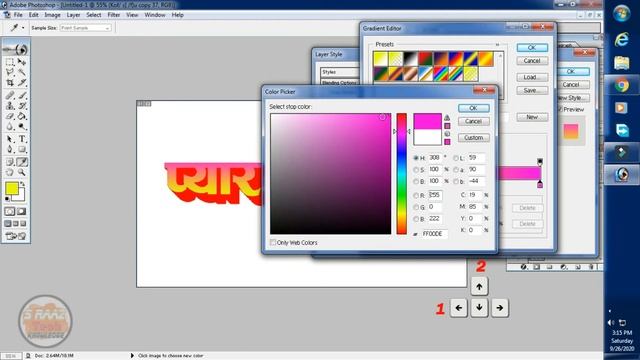Screen dimensions: 640x360
Task: Click Cancel in Color Picker
Action: [473, 121]
